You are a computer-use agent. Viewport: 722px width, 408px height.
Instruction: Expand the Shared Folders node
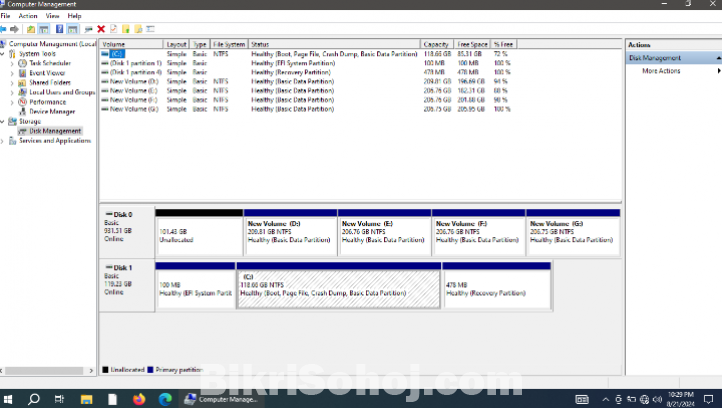tap(12, 83)
